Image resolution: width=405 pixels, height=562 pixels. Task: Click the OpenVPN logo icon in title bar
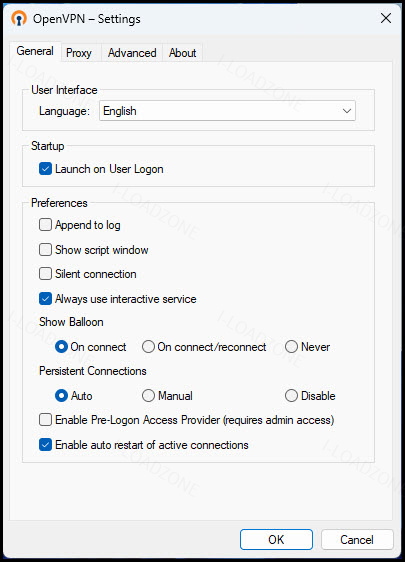point(19,19)
